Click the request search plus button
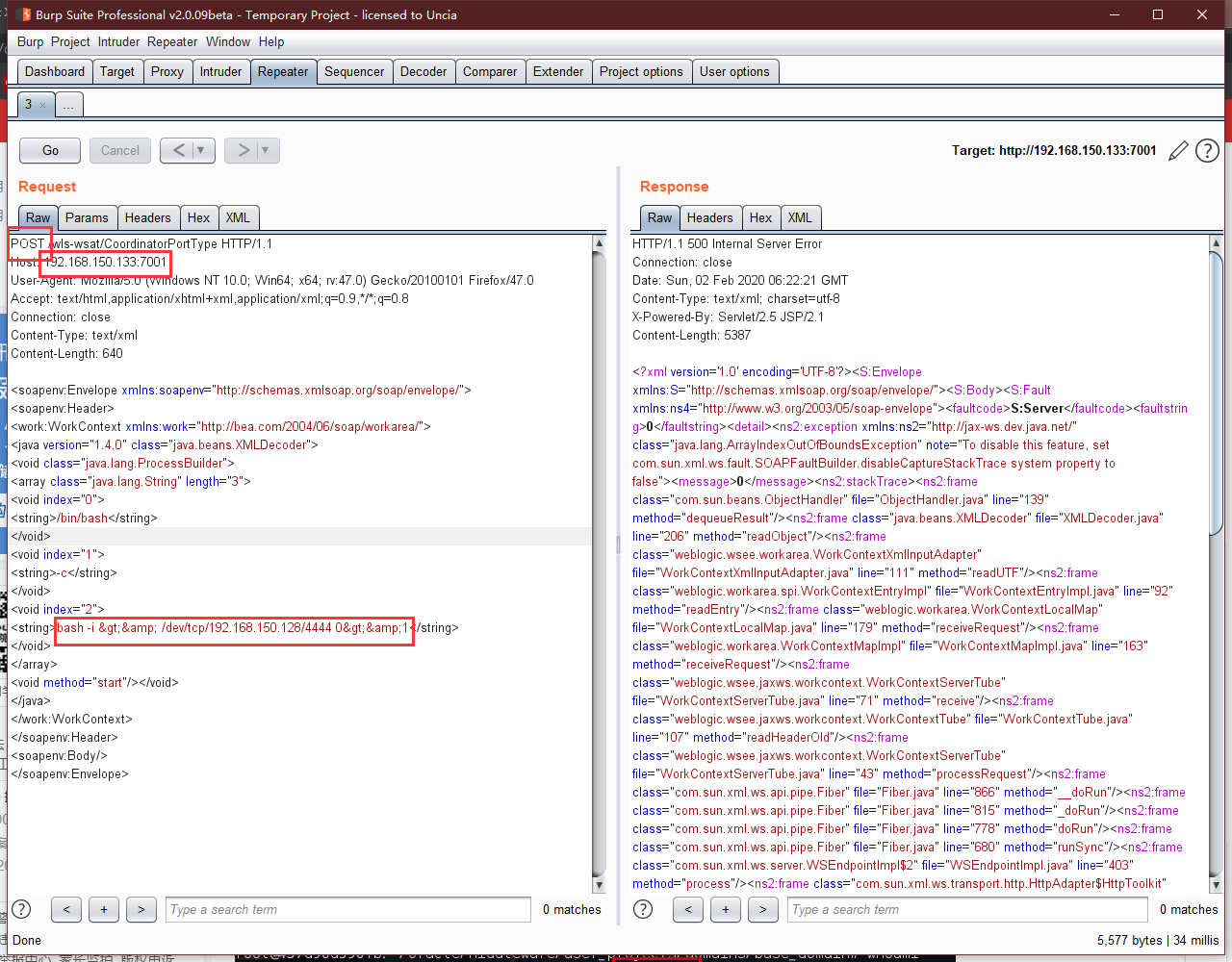Image resolution: width=1232 pixels, height=962 pixels. point(104,909)
